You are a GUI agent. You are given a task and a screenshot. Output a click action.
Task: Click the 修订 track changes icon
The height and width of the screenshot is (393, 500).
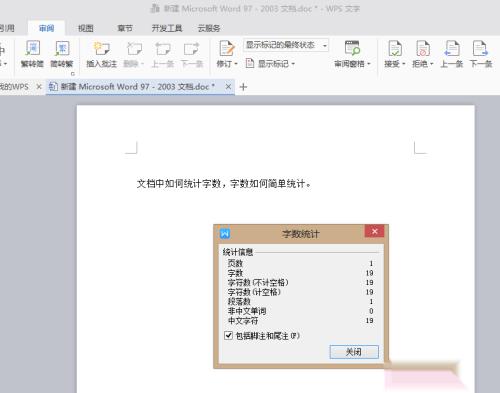(227, 49)
